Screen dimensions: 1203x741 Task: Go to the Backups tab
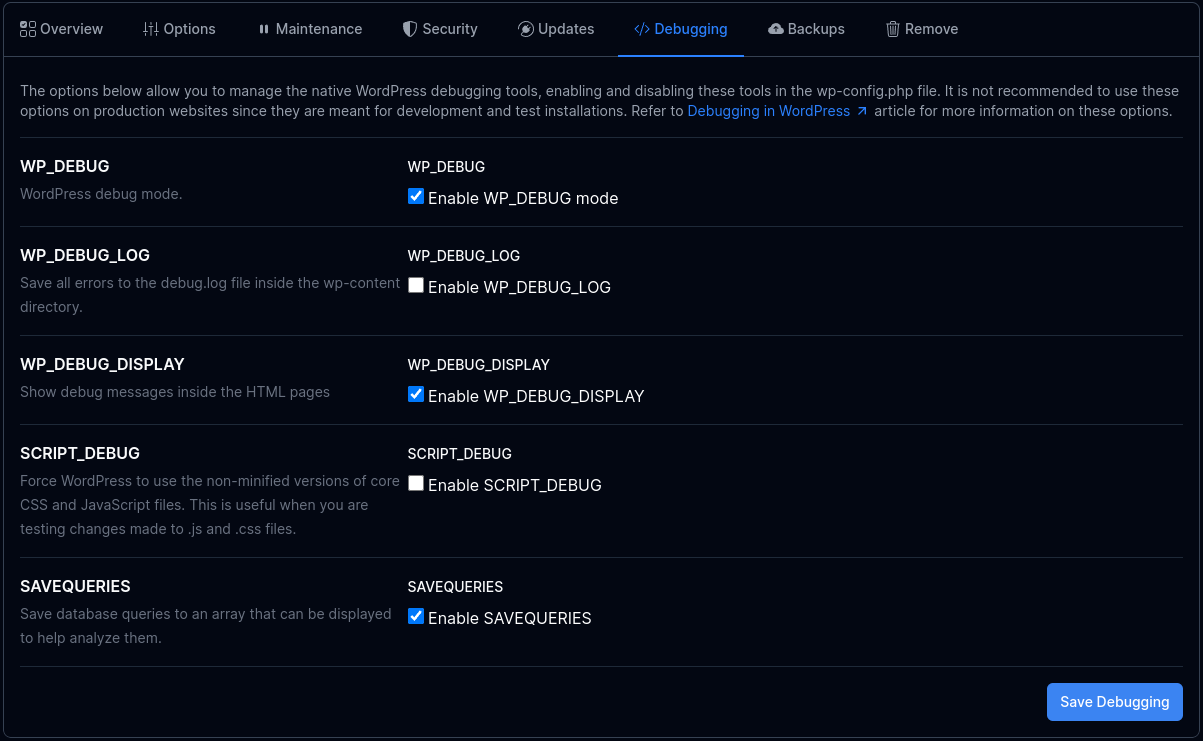[806, 29]
